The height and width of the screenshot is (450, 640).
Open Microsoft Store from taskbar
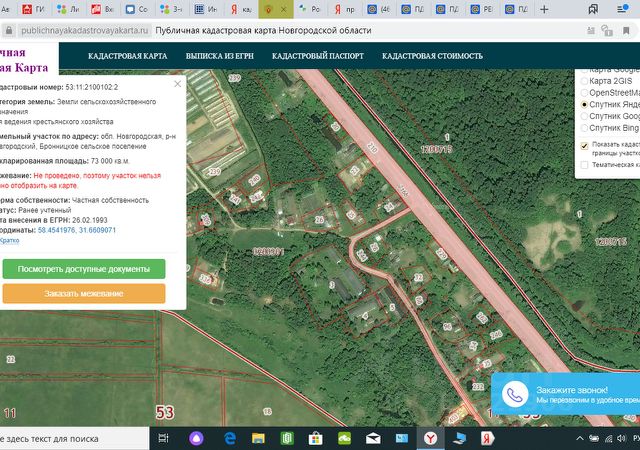point(316,439)
